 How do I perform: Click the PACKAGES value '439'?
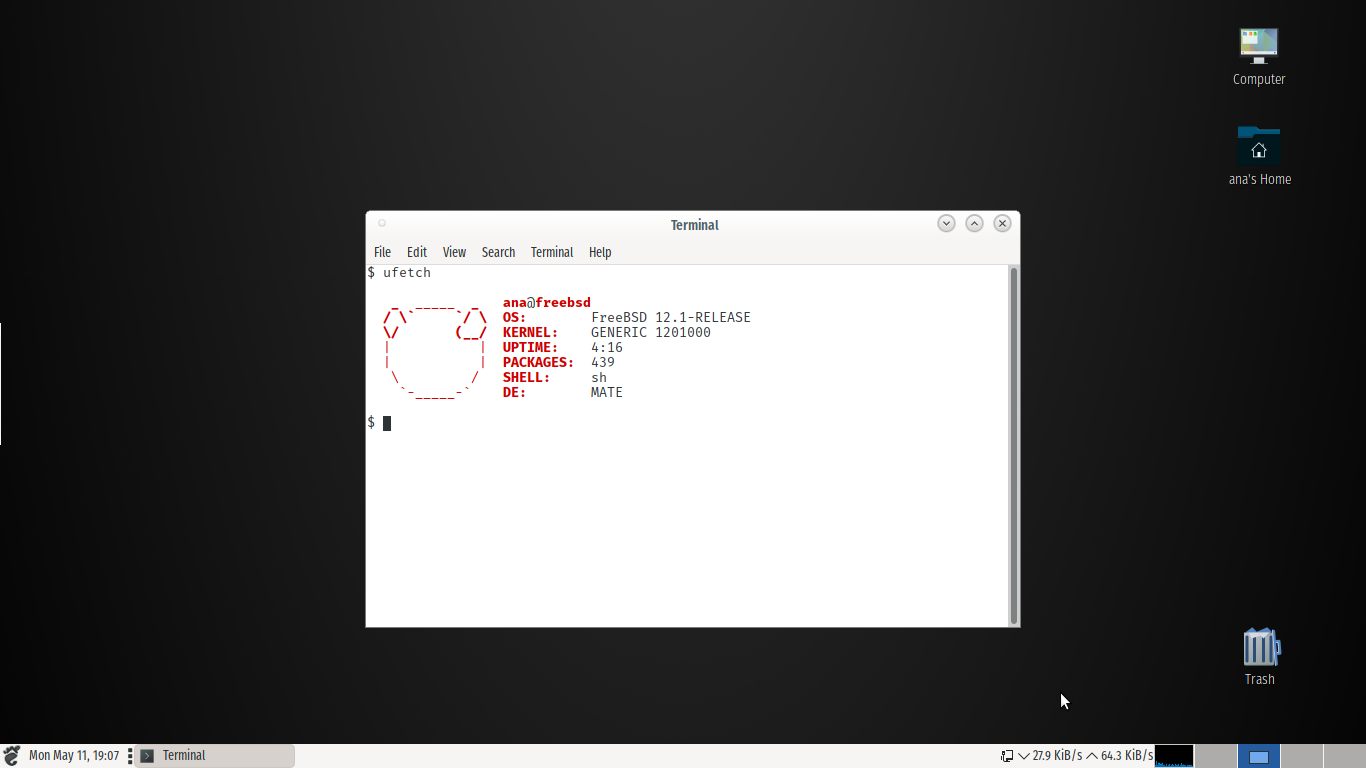click(603, 362)
